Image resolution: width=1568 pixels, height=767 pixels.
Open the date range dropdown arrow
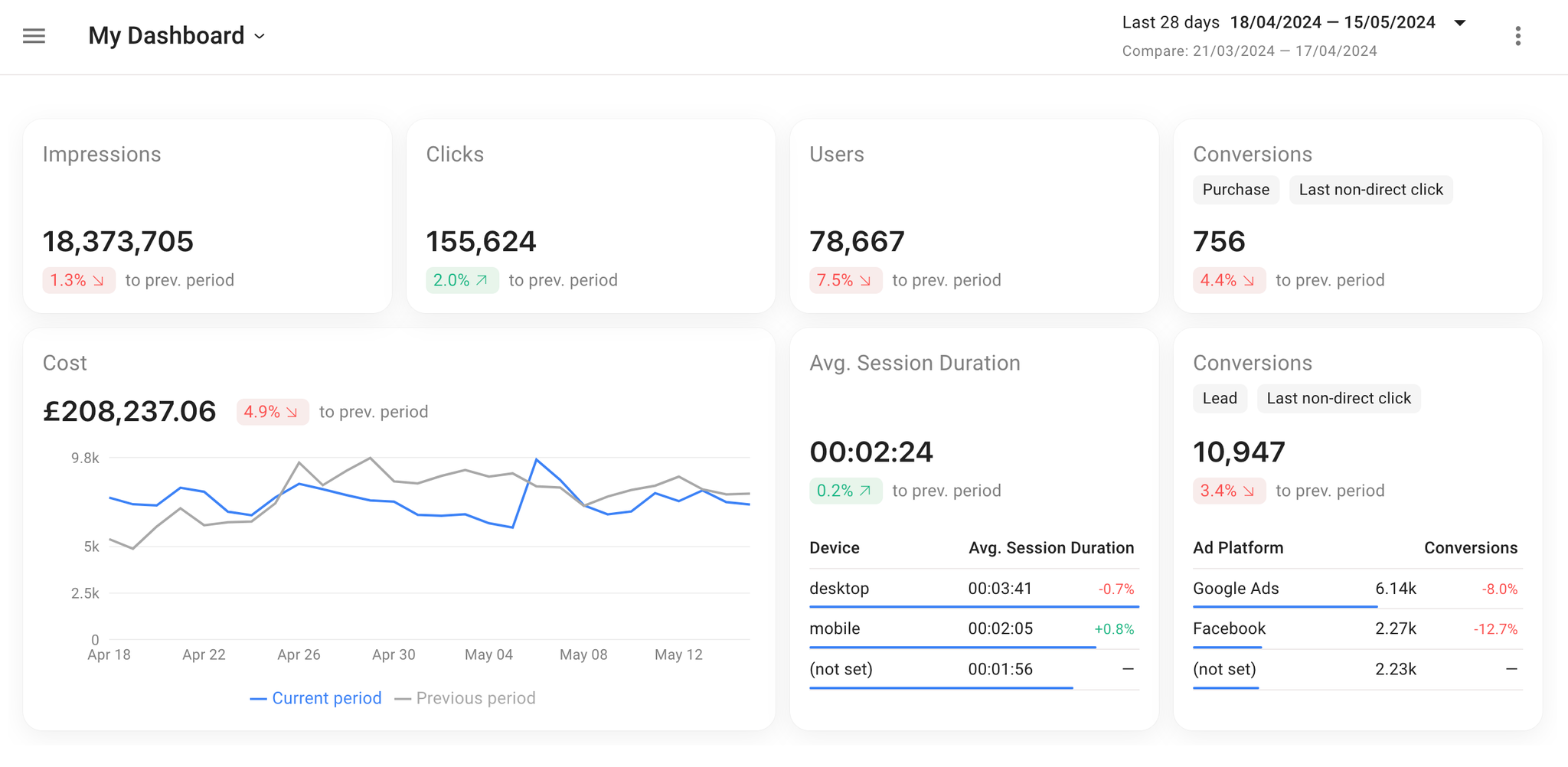point(1460,23)
